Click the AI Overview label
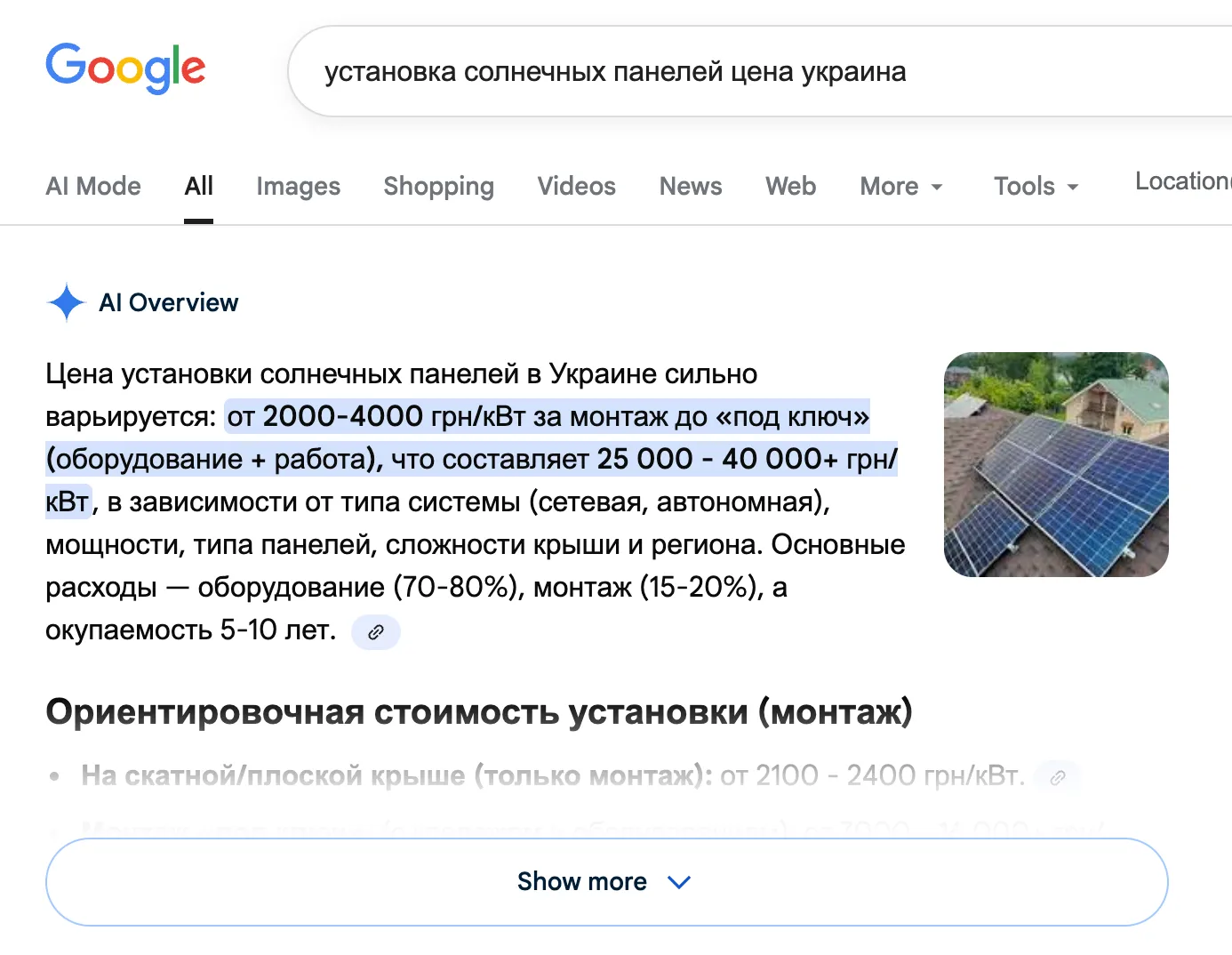Viewport: 1232px width, 955px height. tap(169, 302)
